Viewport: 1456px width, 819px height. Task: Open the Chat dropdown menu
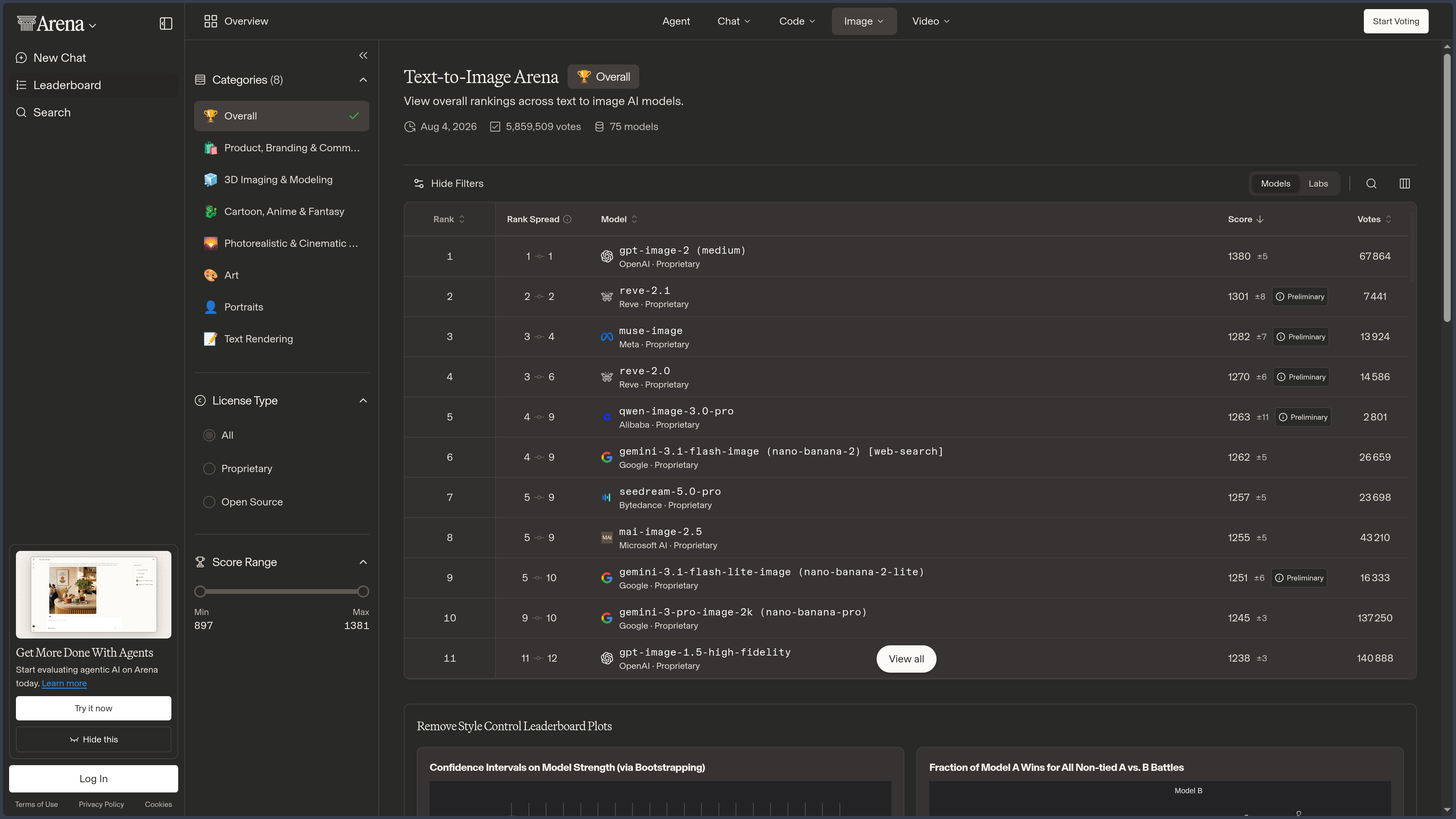click(x=734, y=21)
